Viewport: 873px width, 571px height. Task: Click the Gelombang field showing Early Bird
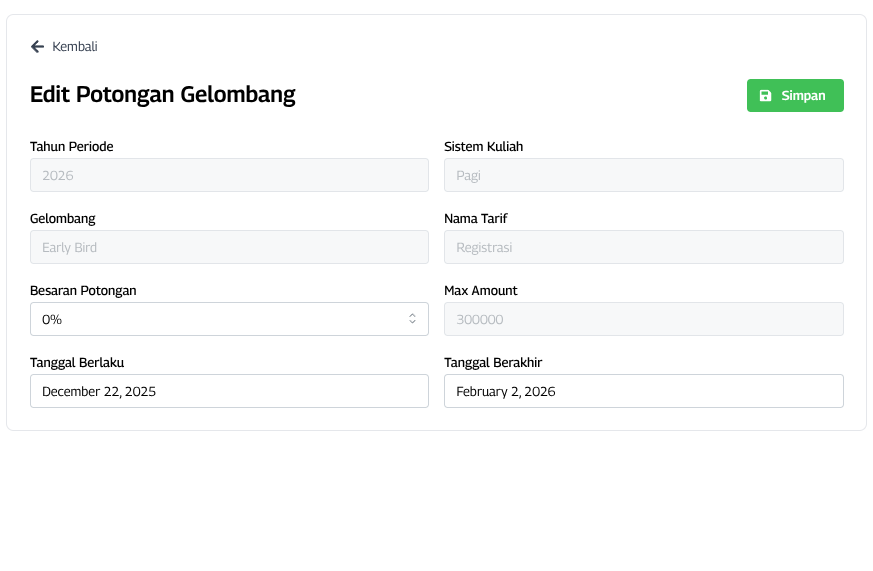[229, 247]
